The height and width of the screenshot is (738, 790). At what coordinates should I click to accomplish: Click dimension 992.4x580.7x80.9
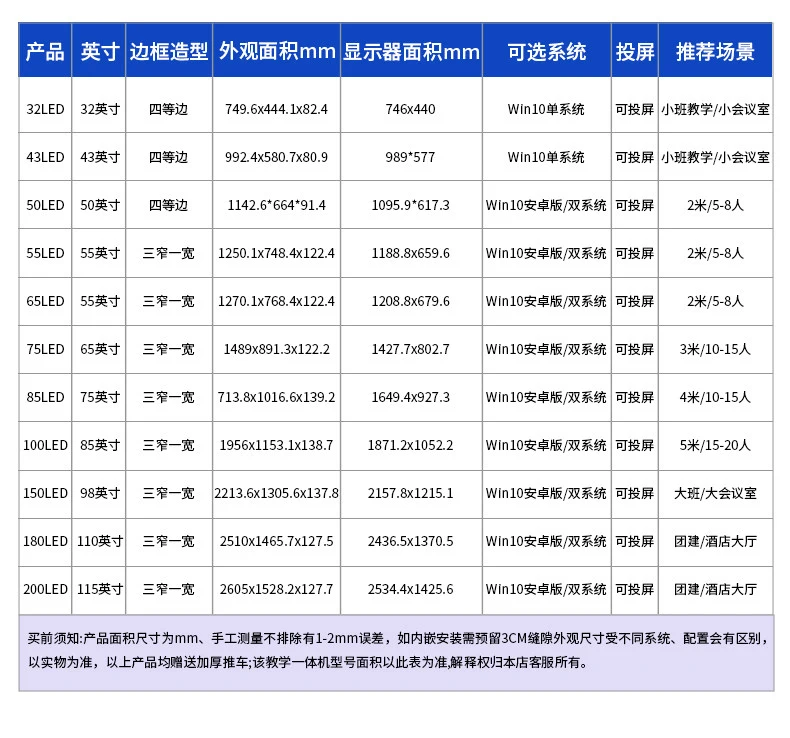pyautogui.click(x=276, y=157)
